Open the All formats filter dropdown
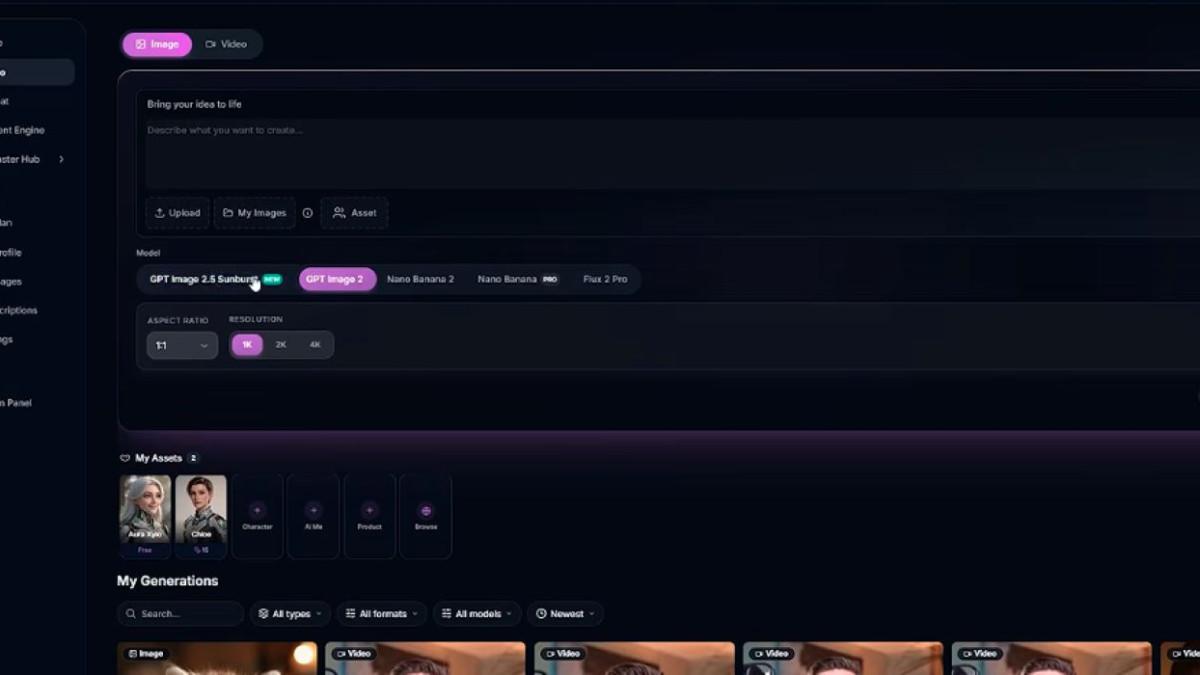This screenshot has height=675, width=1200. (382, 614)
